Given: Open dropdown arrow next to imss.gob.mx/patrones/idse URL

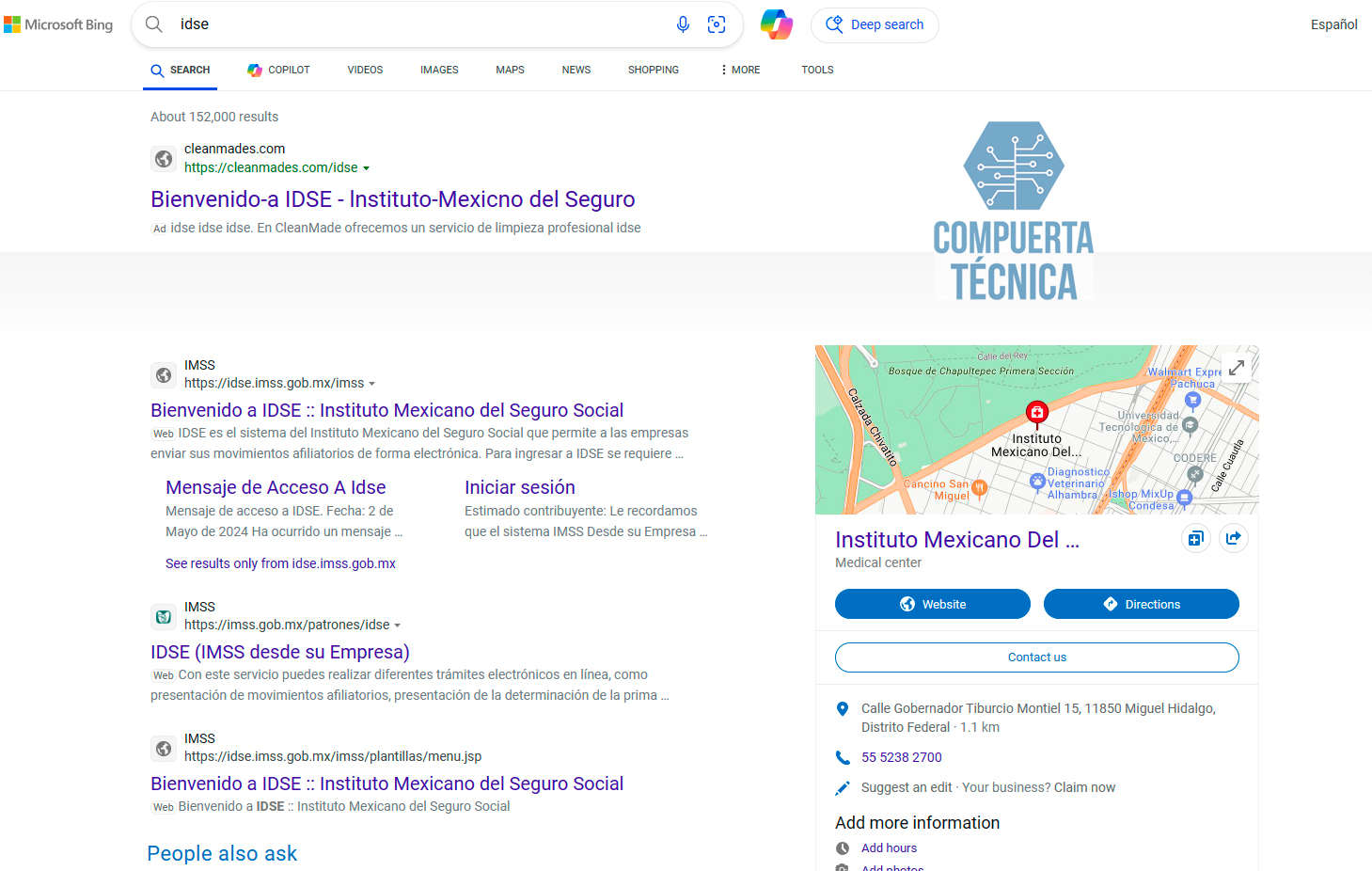Looking at the screenshot, I should 398,626.
